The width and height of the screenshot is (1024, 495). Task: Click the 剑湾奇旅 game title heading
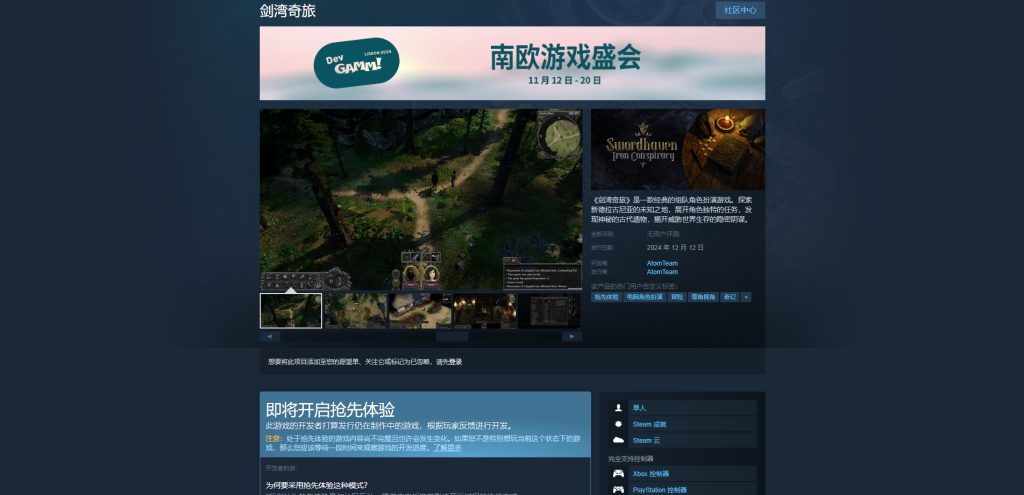[x=287, y=11]
